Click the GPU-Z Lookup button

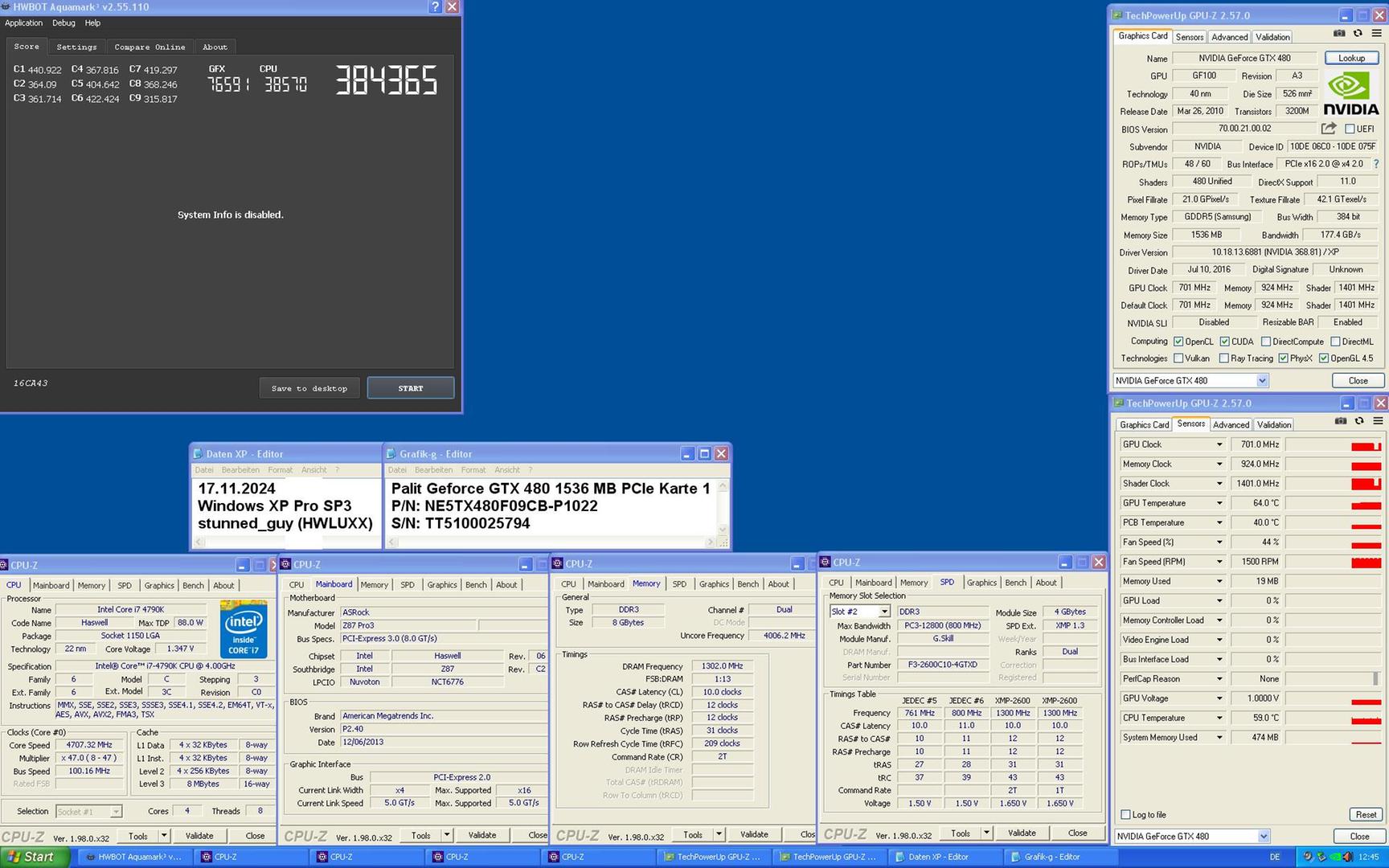click(1351, 58)
